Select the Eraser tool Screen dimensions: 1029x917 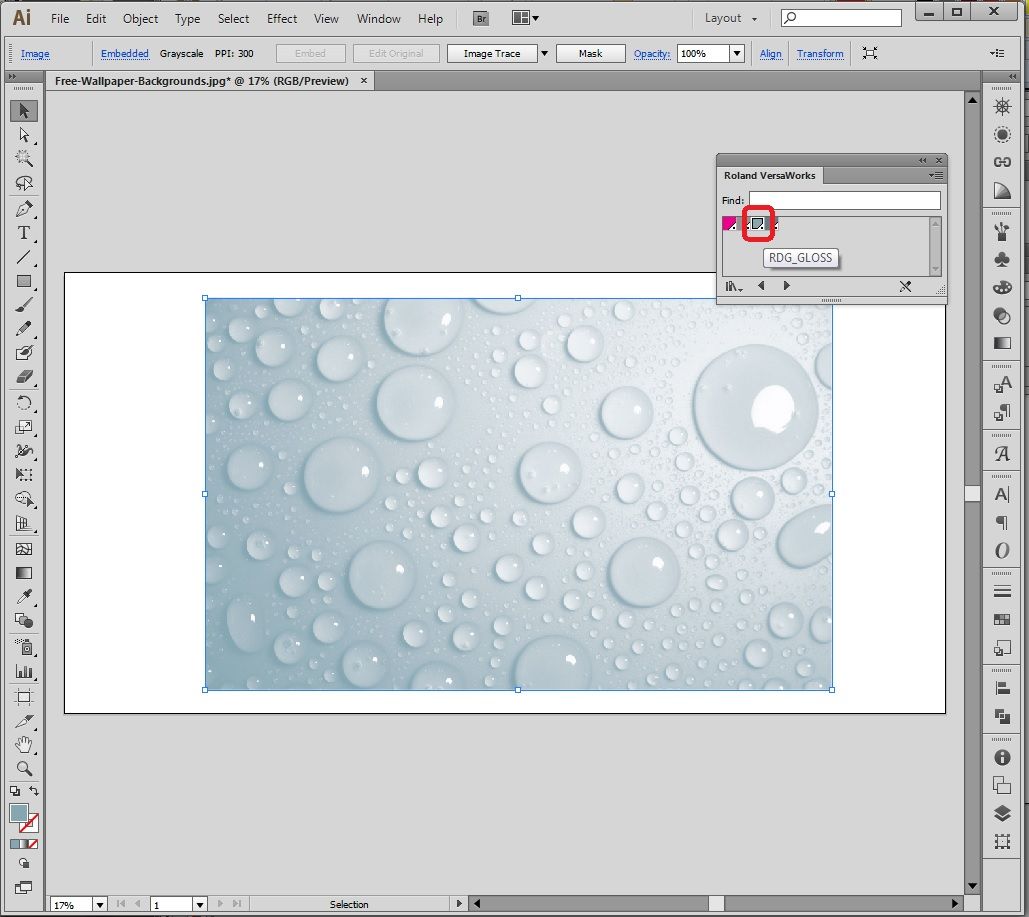coord(24,378)
